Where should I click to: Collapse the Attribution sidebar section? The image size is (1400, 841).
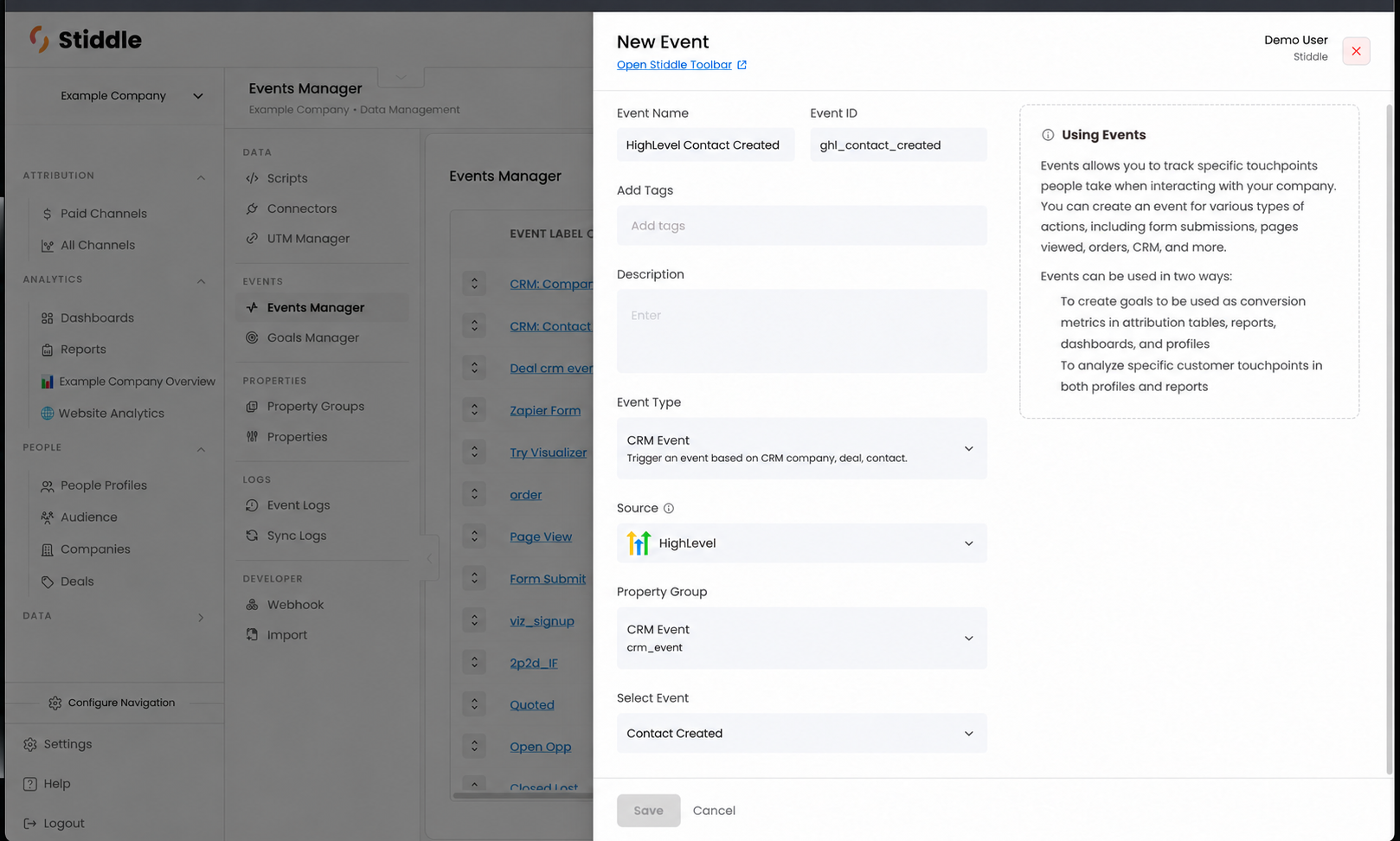201,177
